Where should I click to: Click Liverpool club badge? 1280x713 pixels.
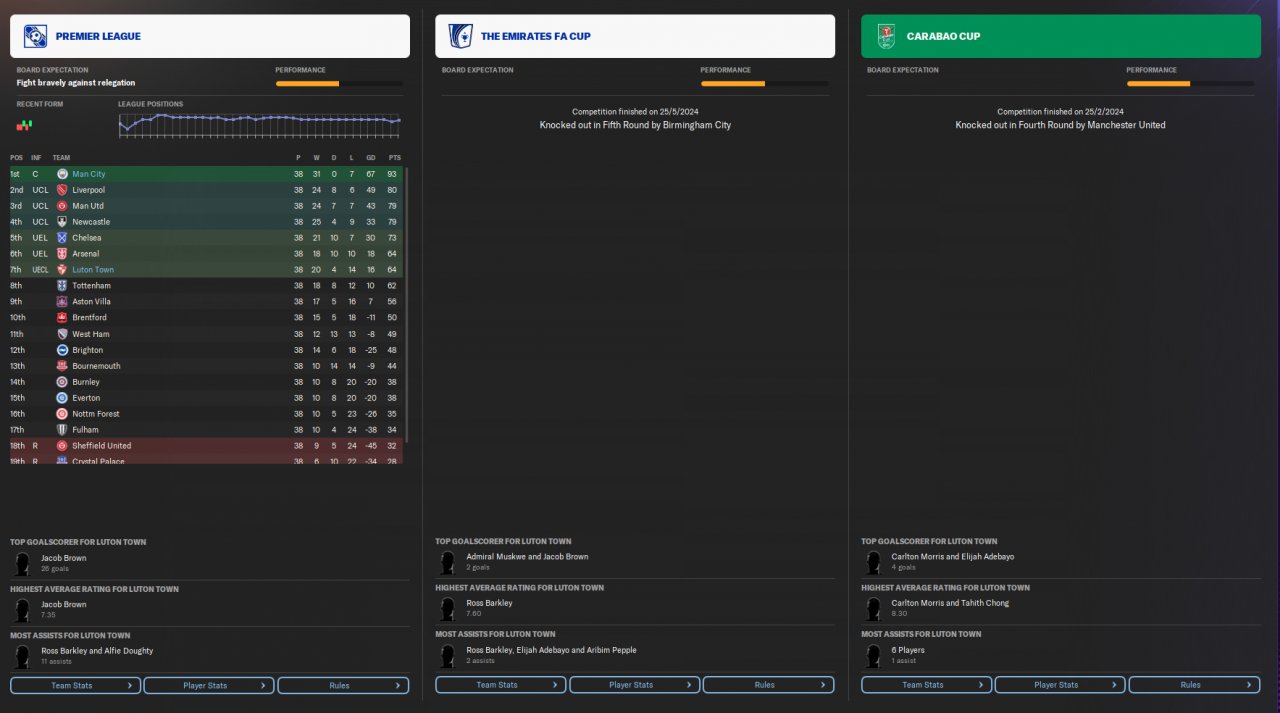click(x=62, y=190)
